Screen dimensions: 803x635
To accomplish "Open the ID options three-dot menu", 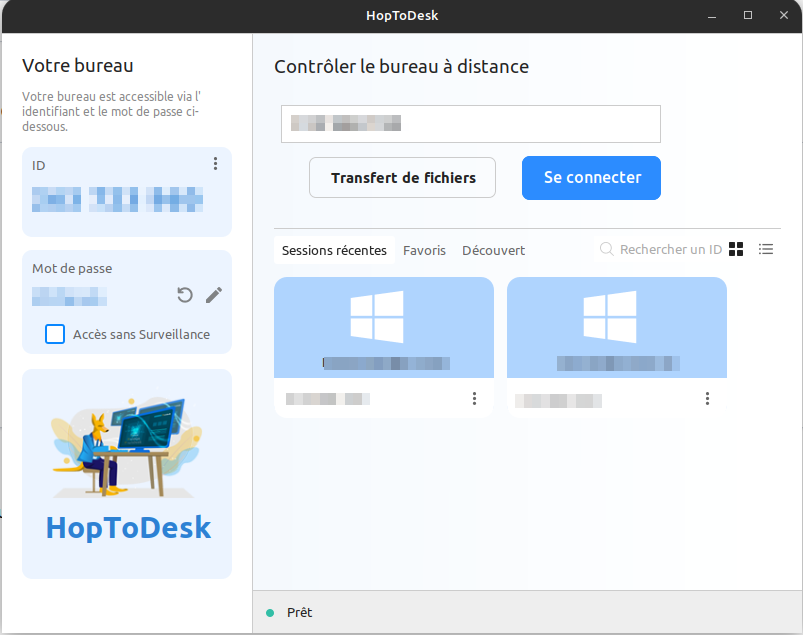I will 215,164.
